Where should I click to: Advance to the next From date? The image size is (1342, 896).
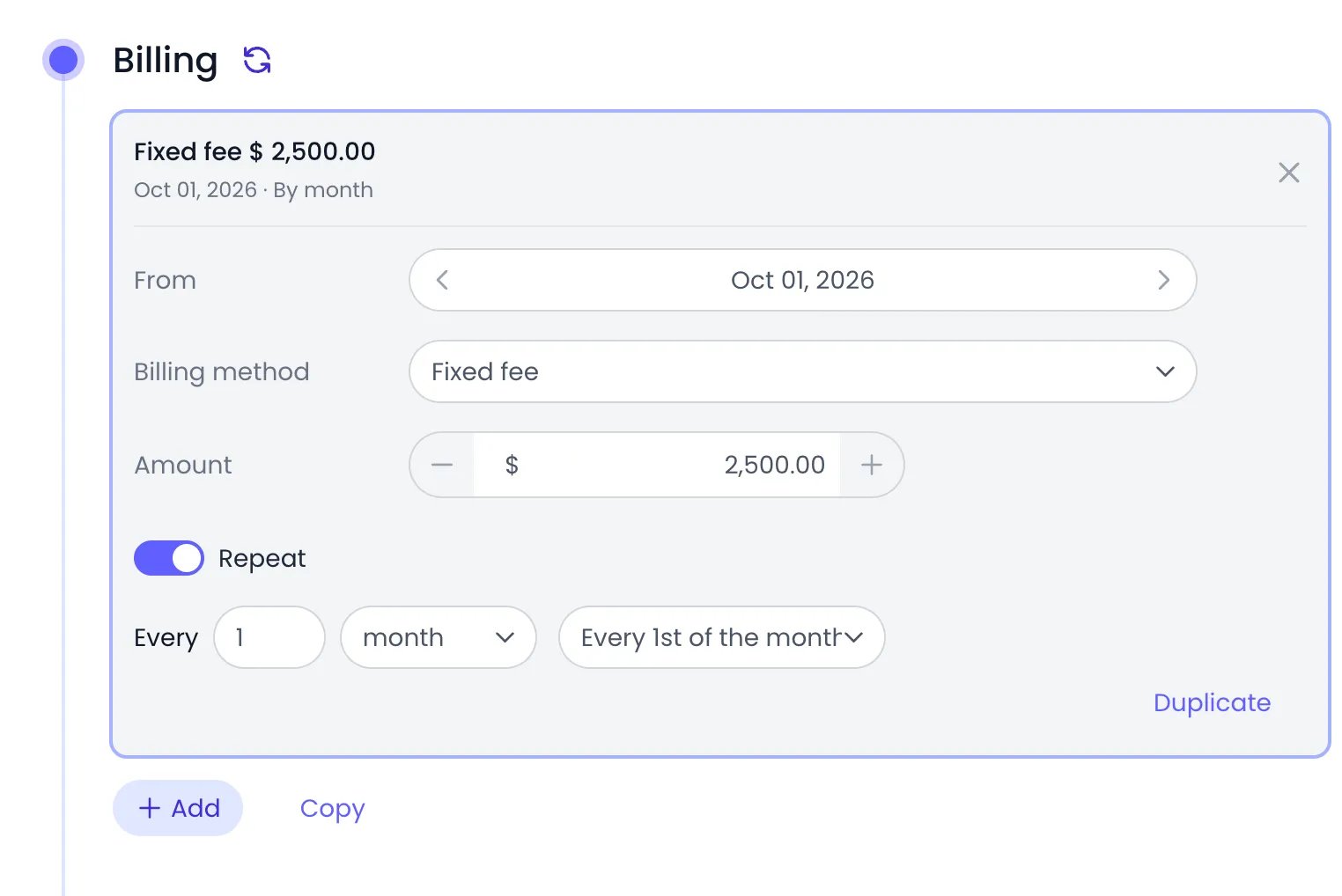click(1163, 280)
